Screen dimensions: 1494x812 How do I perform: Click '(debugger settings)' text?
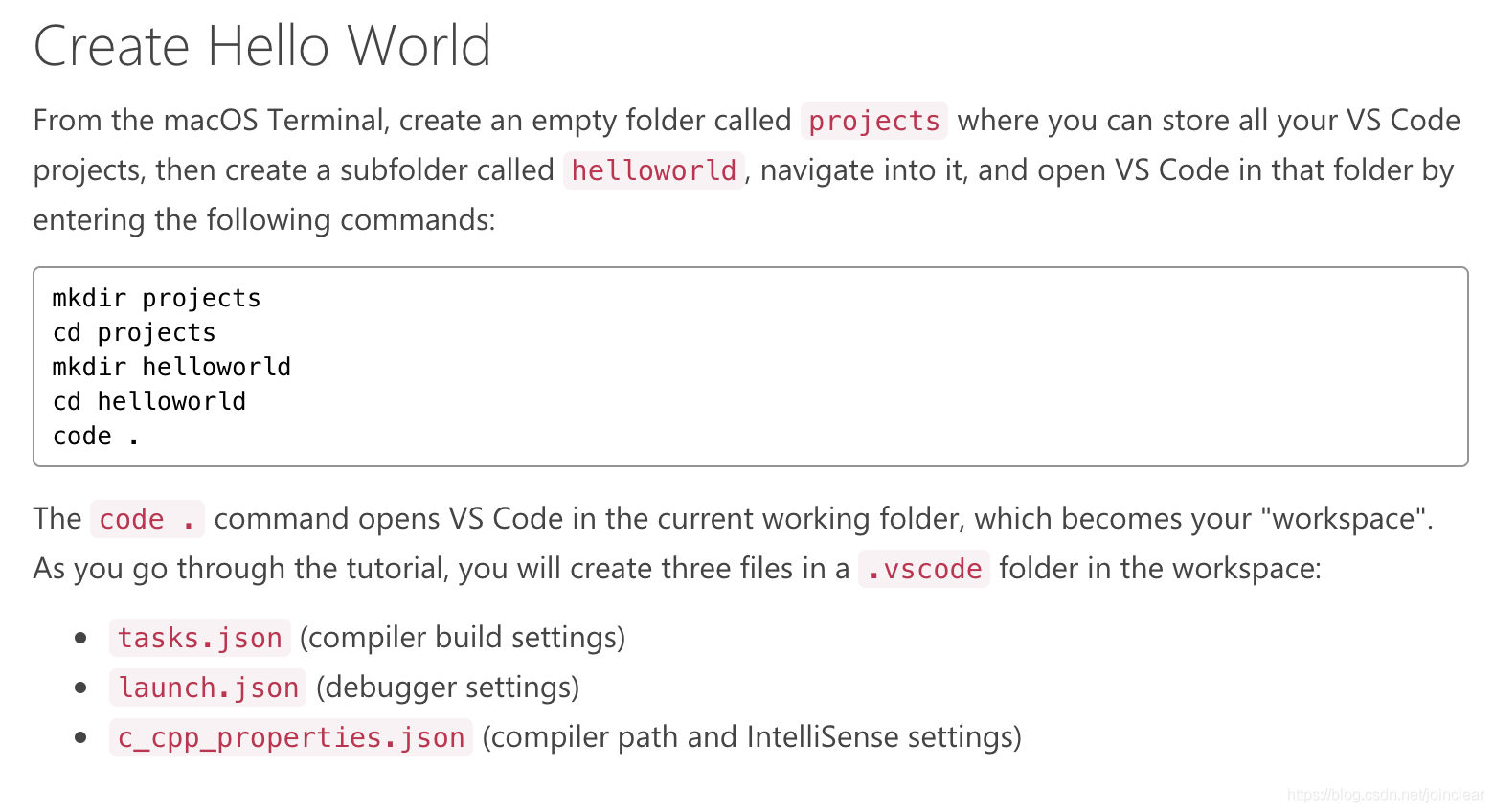(447, 688)
